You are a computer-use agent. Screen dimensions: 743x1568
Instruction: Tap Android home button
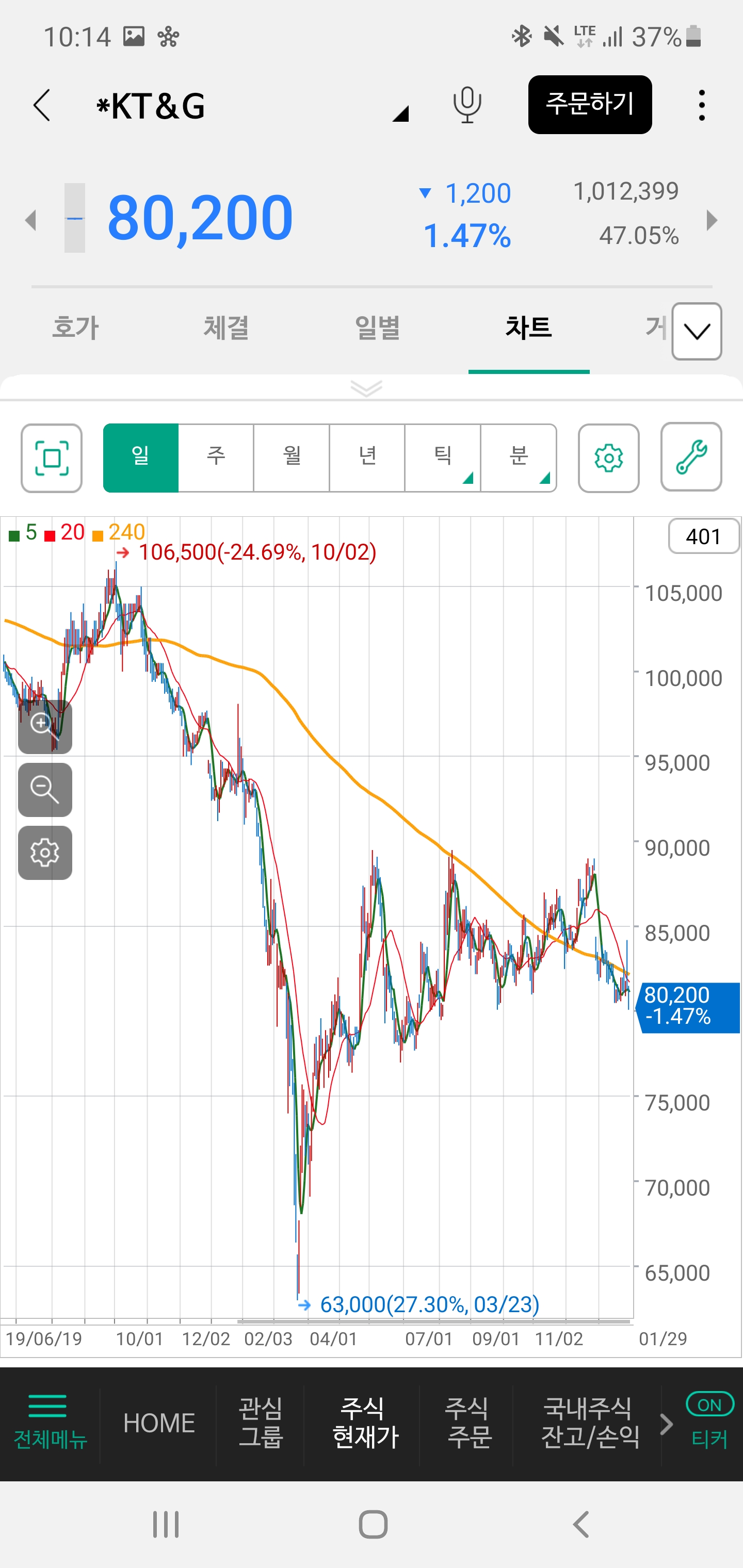(373, 1524)
